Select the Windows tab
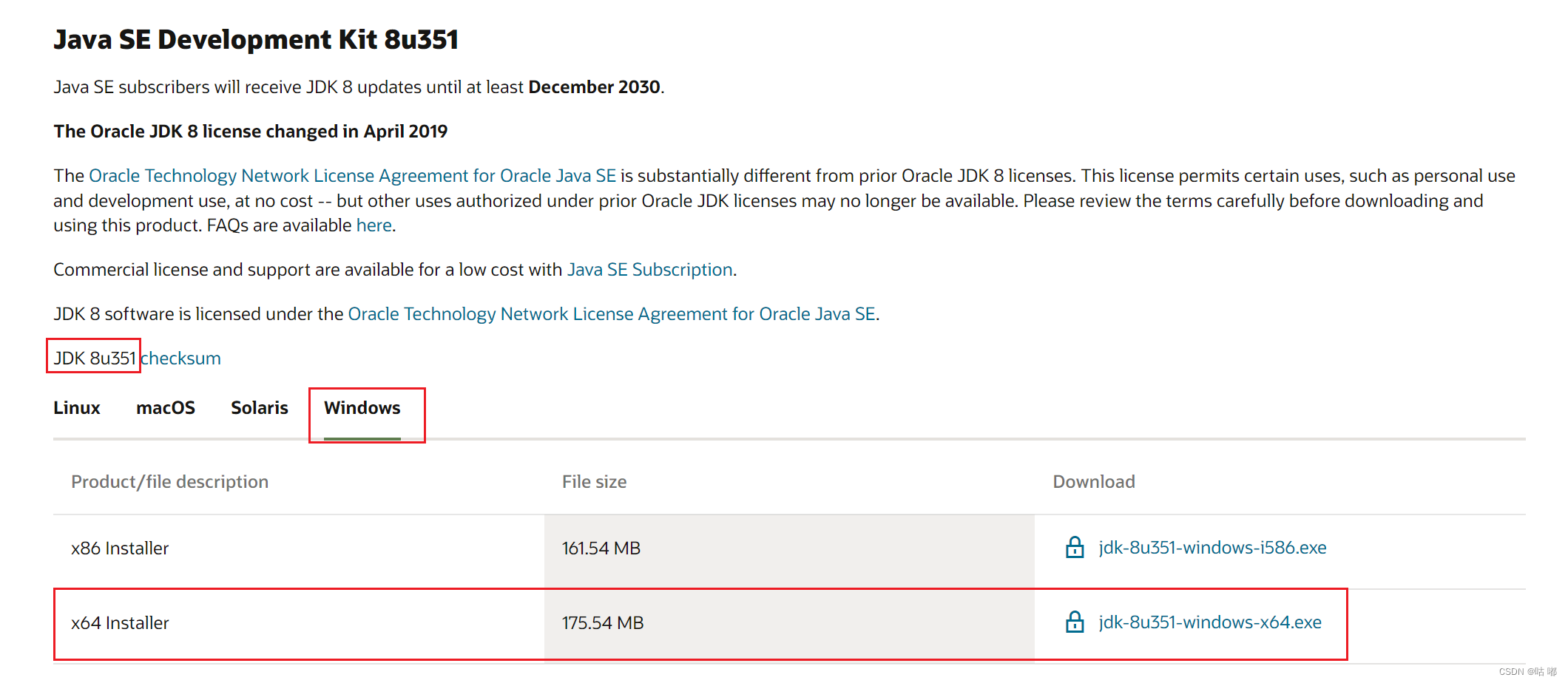 (x=362, y=408)
